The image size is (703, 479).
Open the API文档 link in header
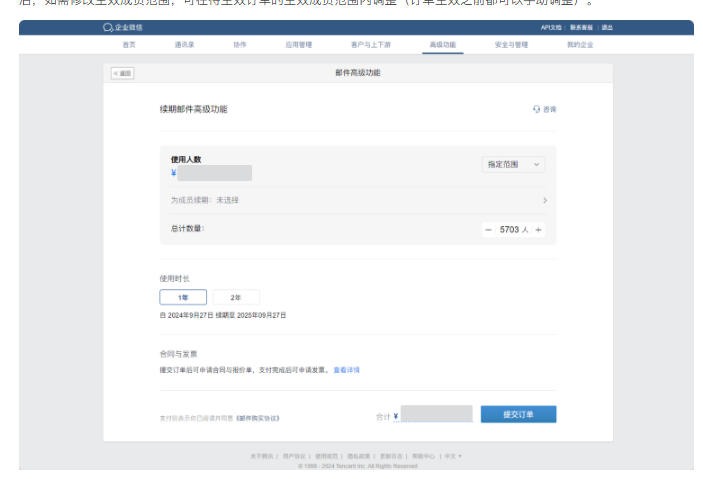(551, 28)
